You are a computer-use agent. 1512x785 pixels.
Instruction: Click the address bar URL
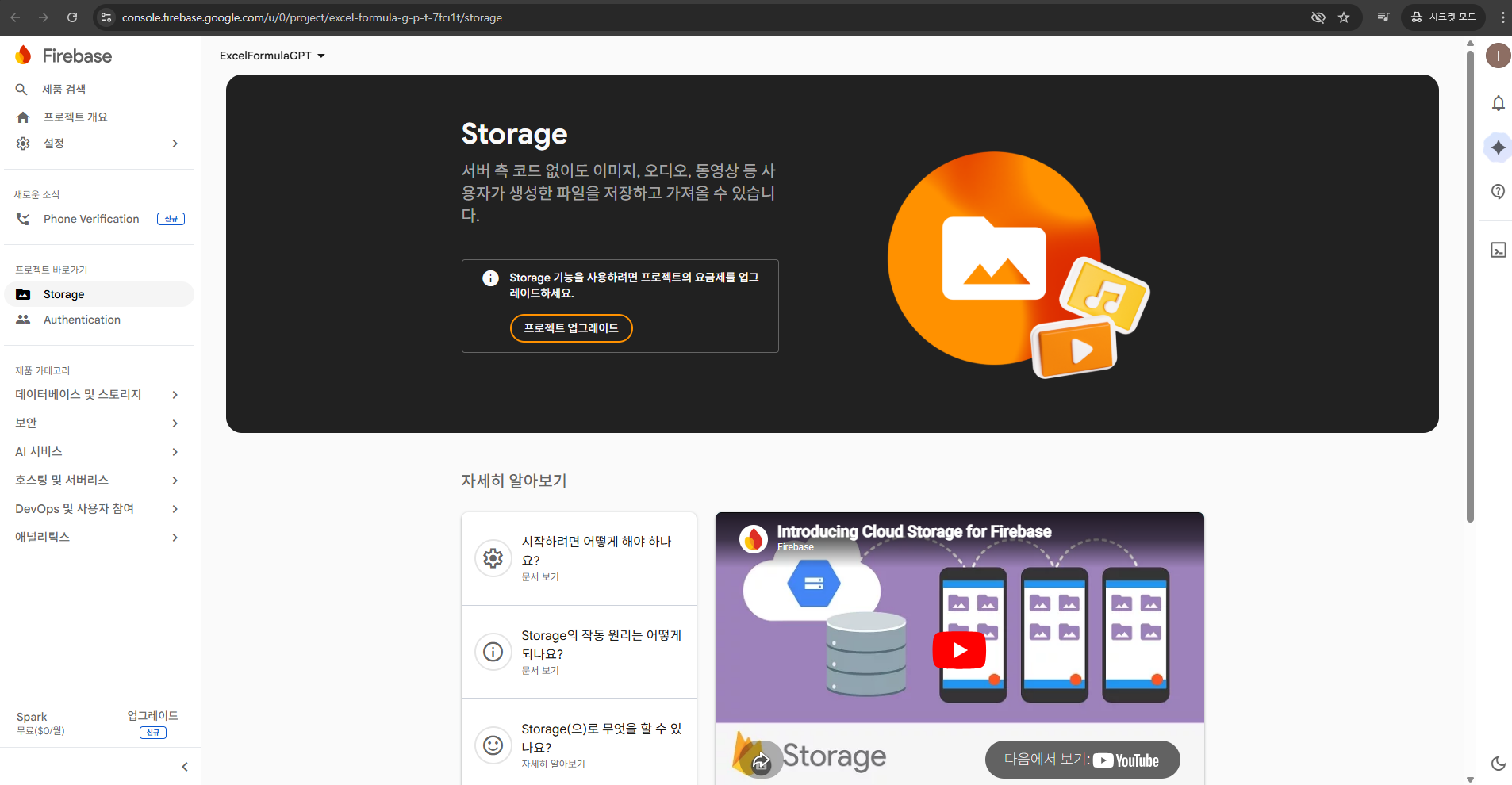312,17
